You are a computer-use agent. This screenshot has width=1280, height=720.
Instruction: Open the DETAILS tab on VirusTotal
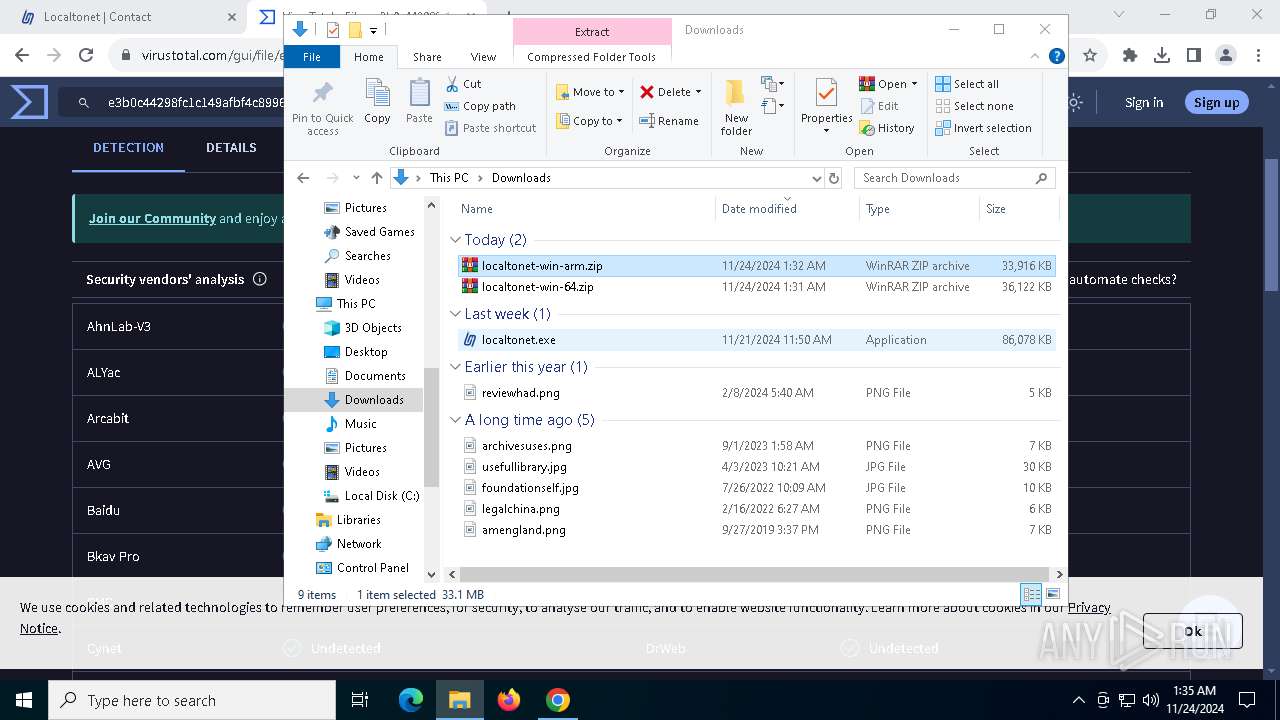231,147
